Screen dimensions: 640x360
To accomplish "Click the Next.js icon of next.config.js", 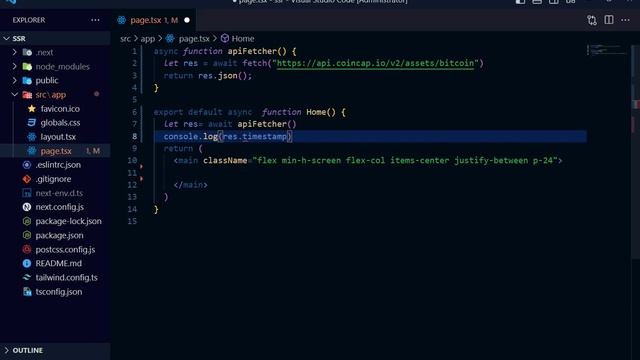I will (x=27, y=207).
